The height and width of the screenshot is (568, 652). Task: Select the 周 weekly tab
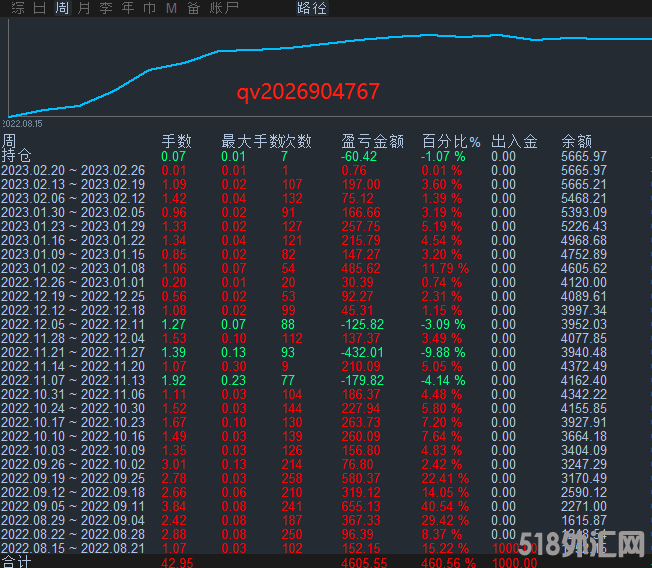pyautogui.click(x=62, y=8)
